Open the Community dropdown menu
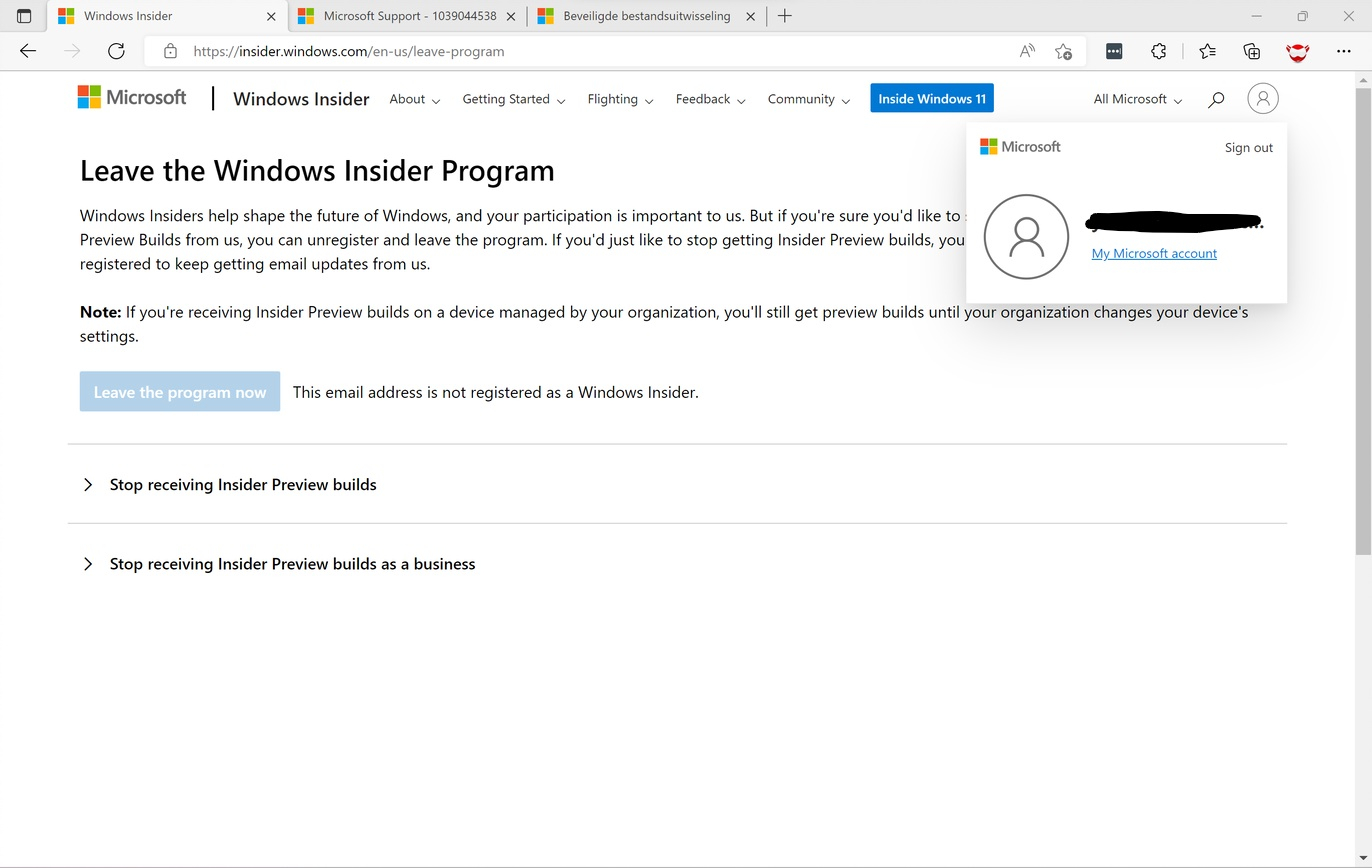Screen dimensions: 1372x868 coord(809,99)
